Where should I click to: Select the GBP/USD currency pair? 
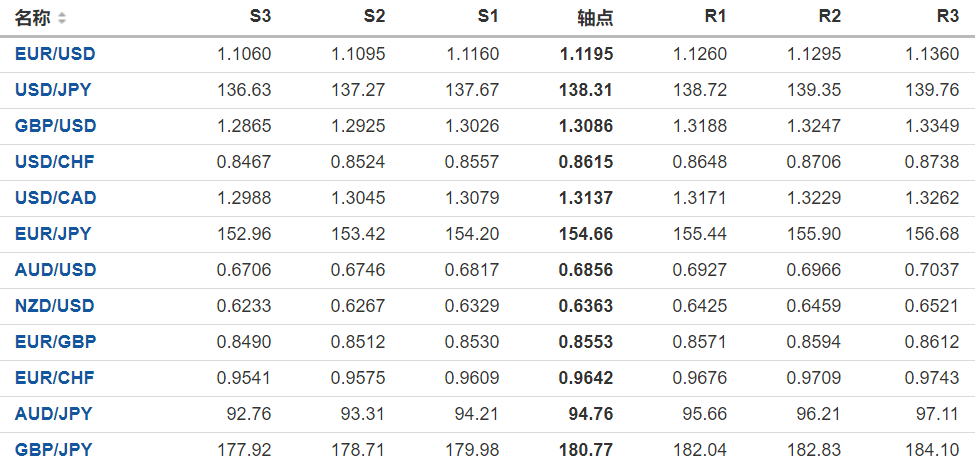(x=55, y=126)
